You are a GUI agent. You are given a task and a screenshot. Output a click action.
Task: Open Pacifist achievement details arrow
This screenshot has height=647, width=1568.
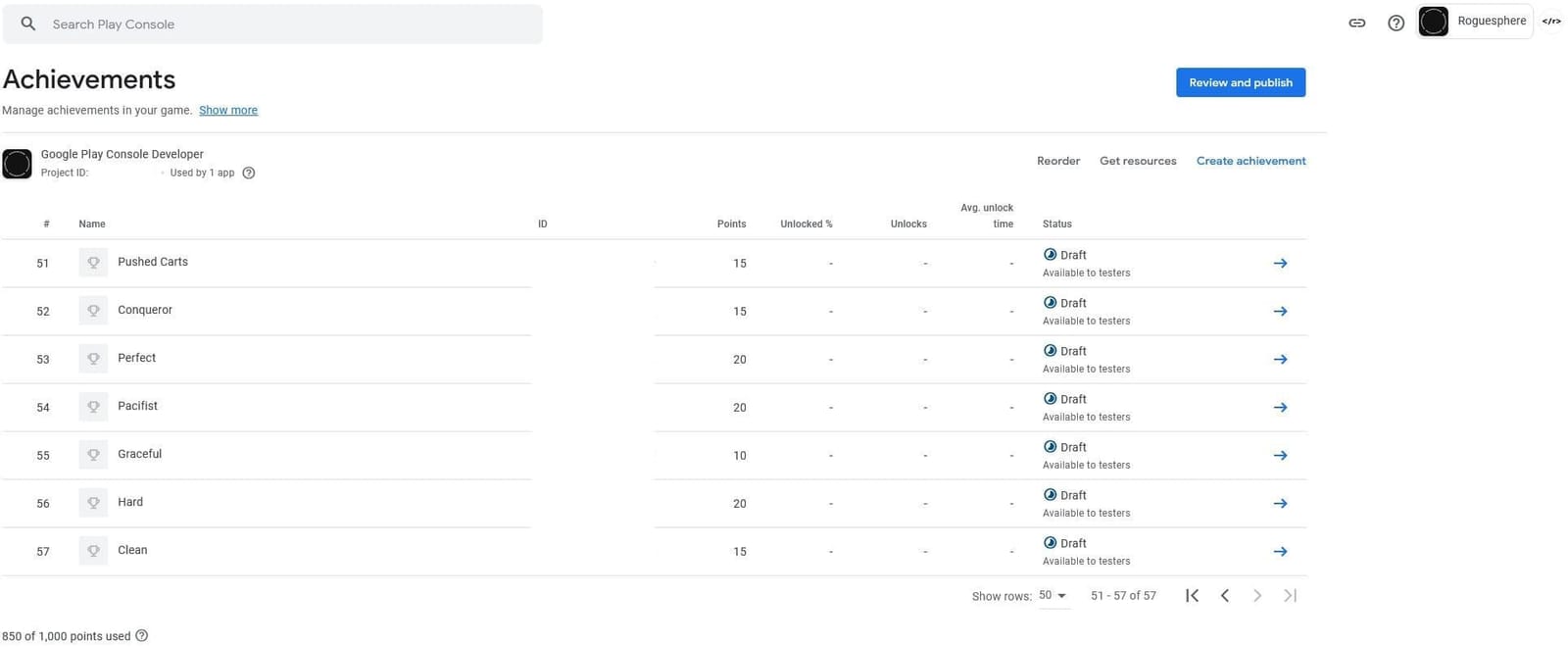(x=1280, y=407)
